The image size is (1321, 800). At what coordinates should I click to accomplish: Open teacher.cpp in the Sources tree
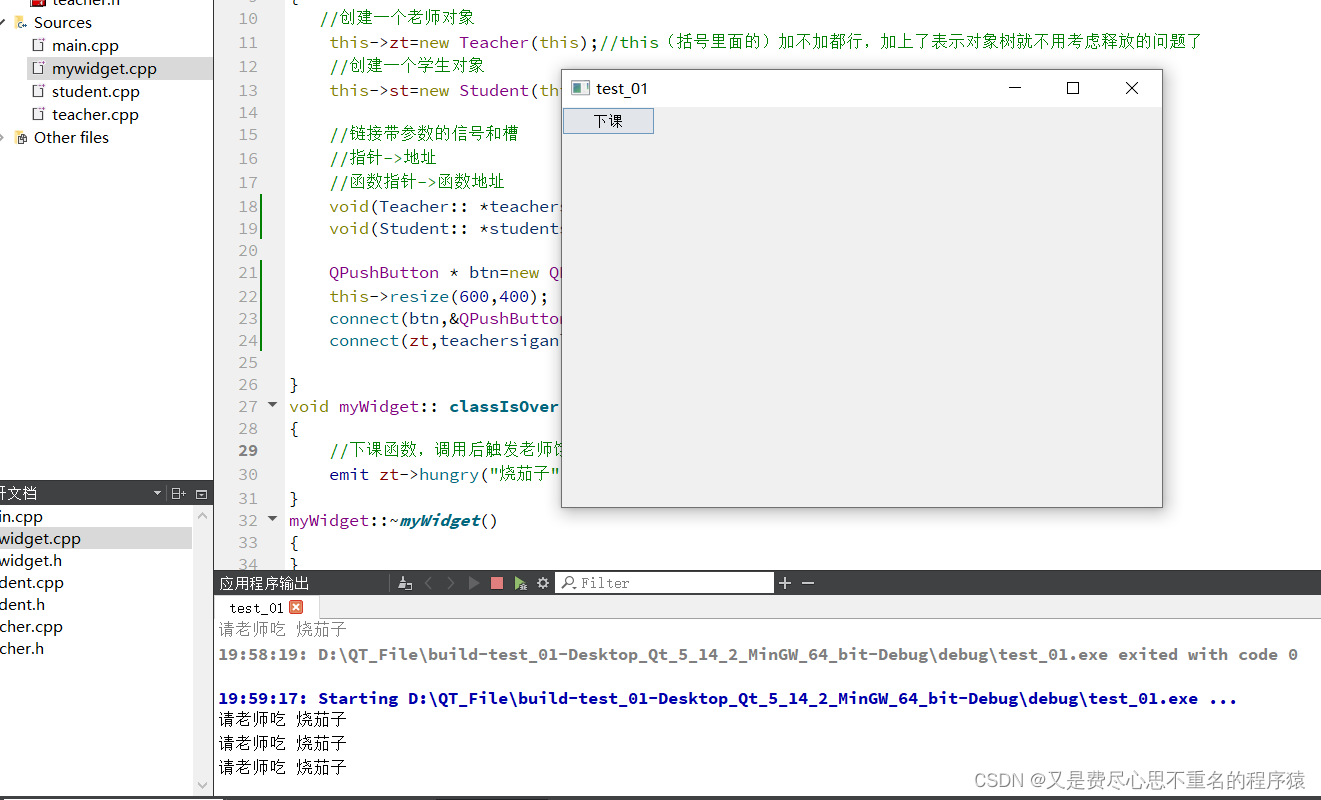point(95,114)
